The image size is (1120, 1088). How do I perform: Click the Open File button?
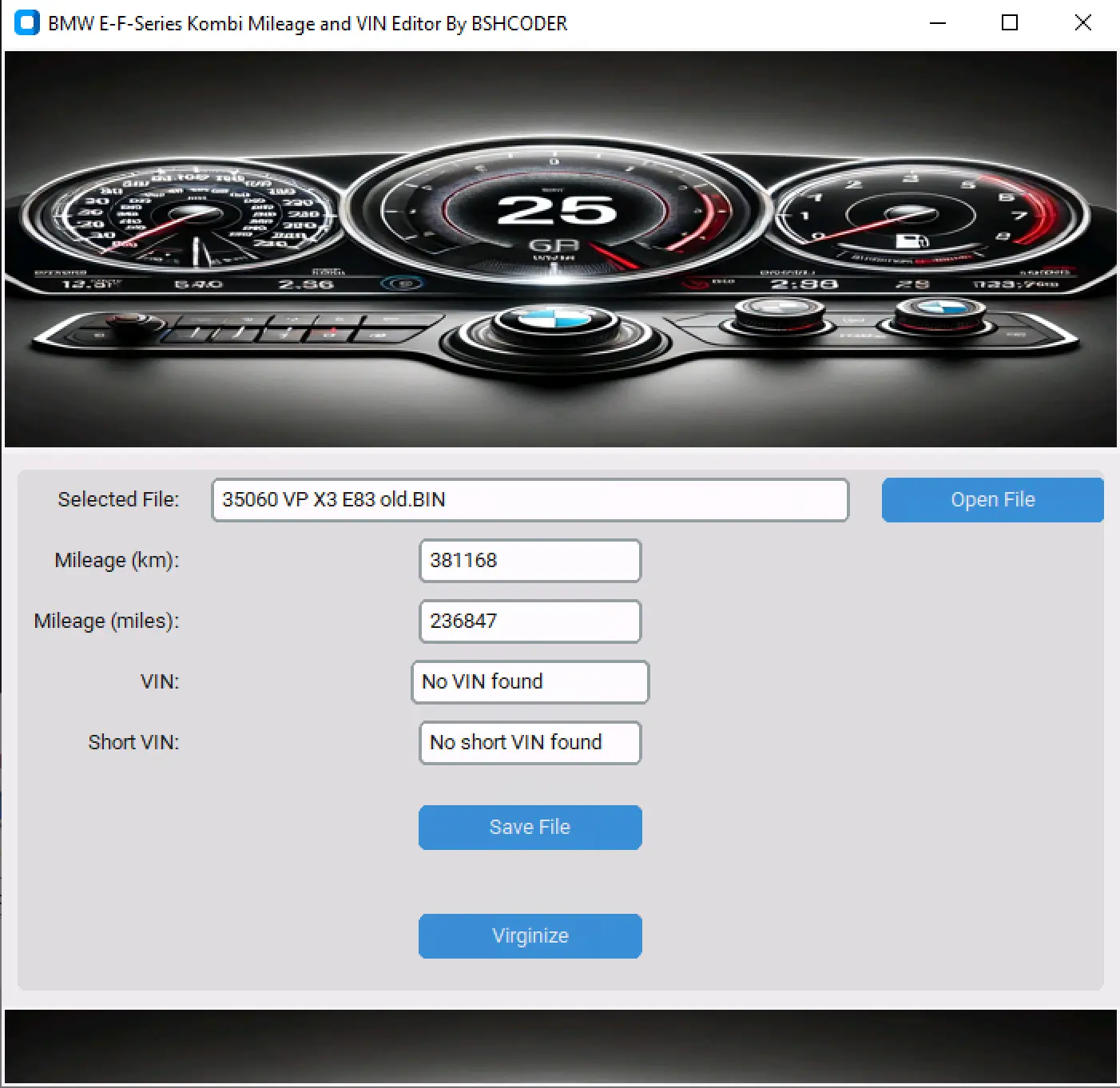tap(992, 500)
